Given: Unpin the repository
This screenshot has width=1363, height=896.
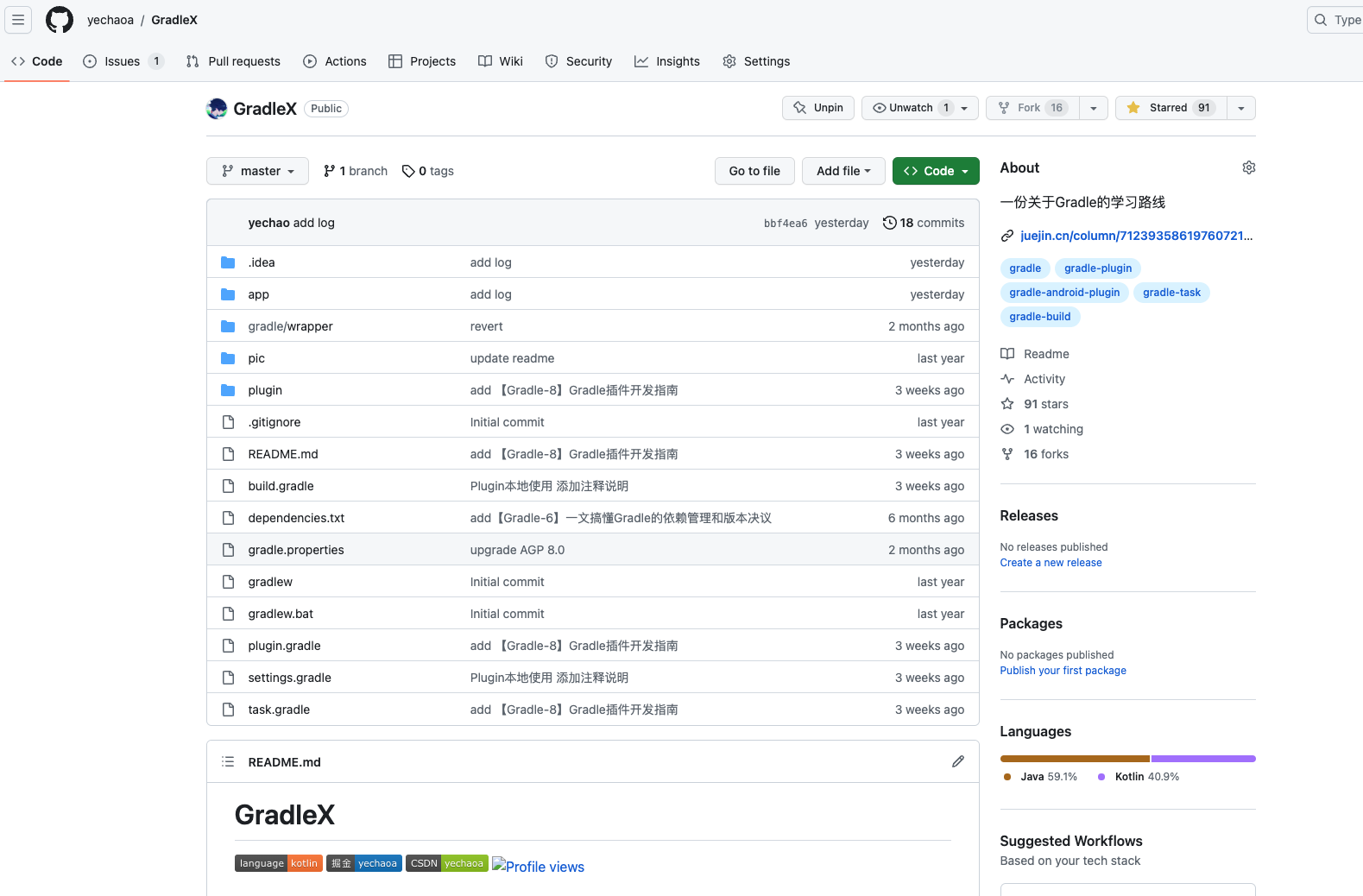Looking at the screenshot, I should pos(818,108).
